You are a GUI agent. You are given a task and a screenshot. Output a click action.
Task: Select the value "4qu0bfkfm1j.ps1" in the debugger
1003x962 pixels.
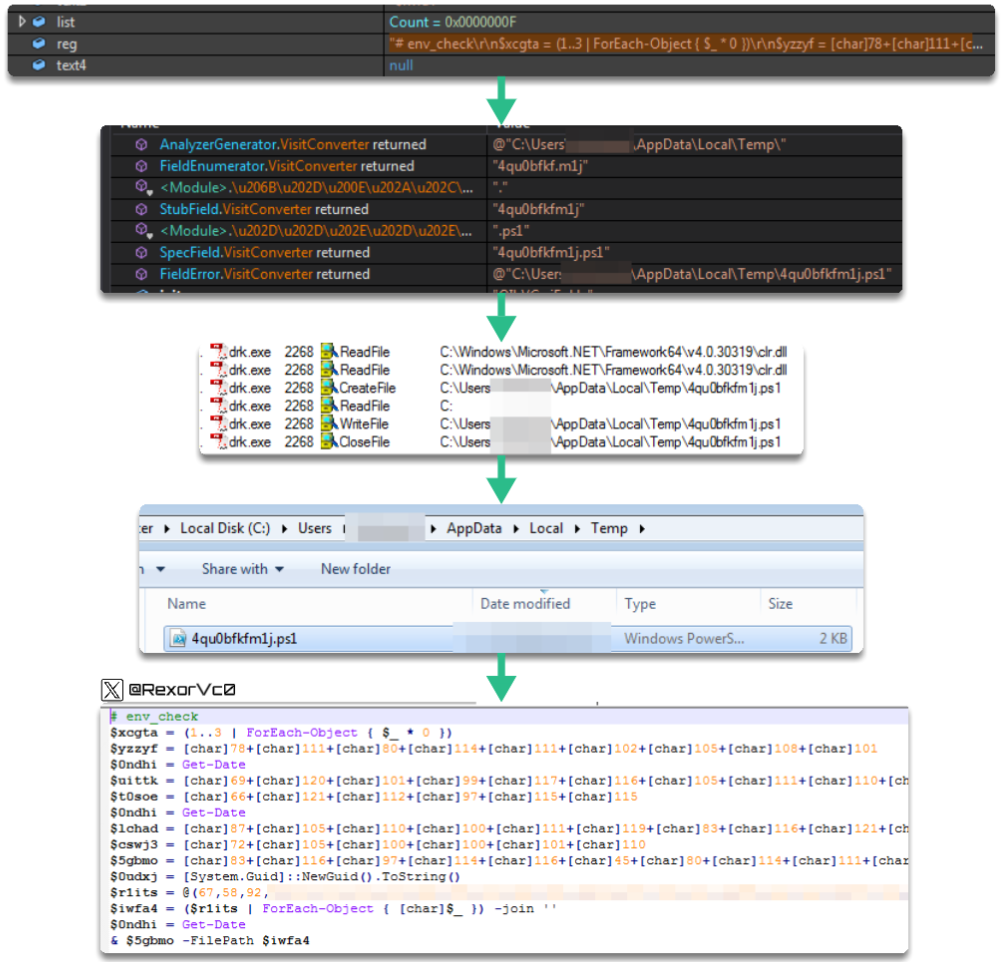tap(551, 253)
